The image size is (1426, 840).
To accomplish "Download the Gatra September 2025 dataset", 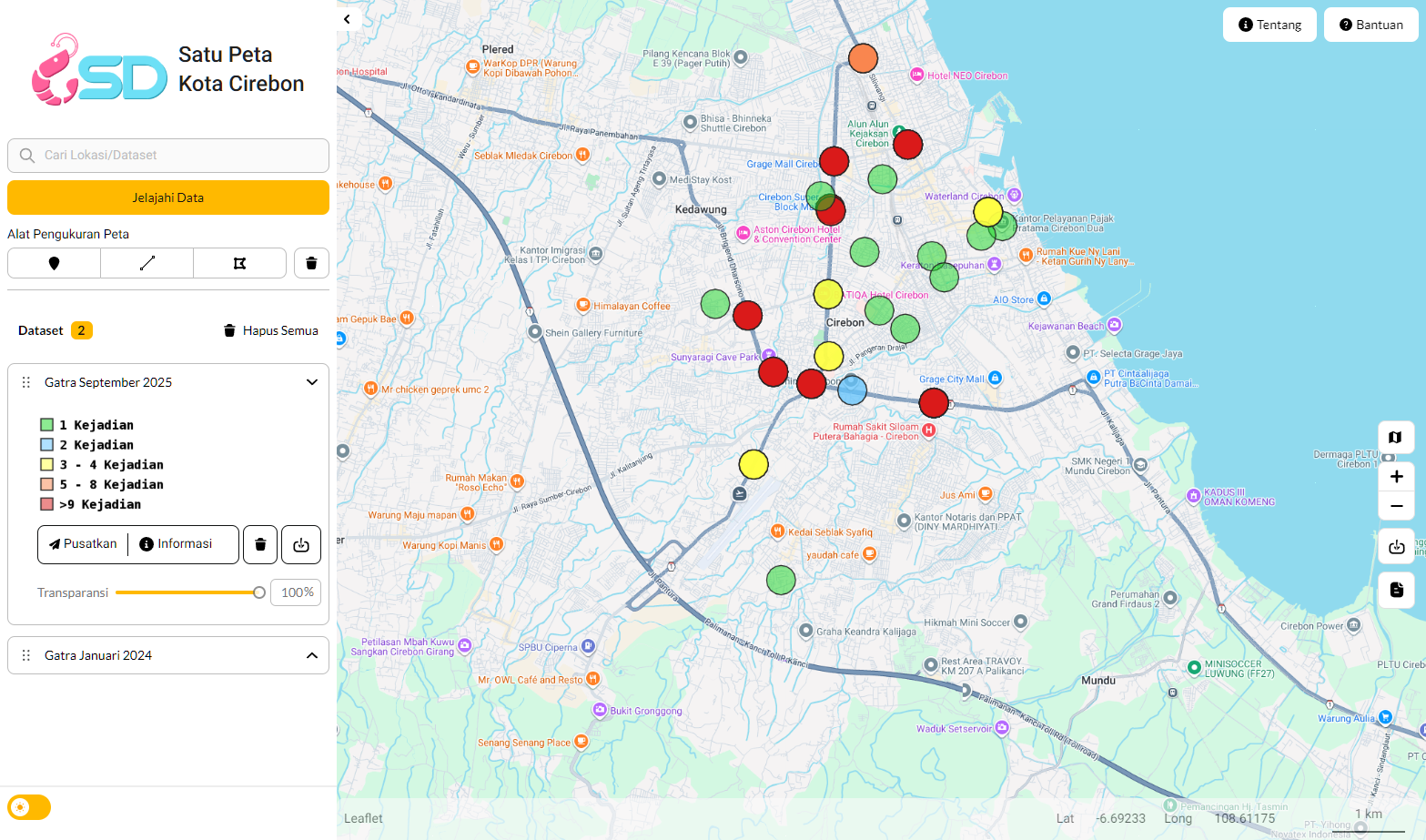I will pos(301,544).
